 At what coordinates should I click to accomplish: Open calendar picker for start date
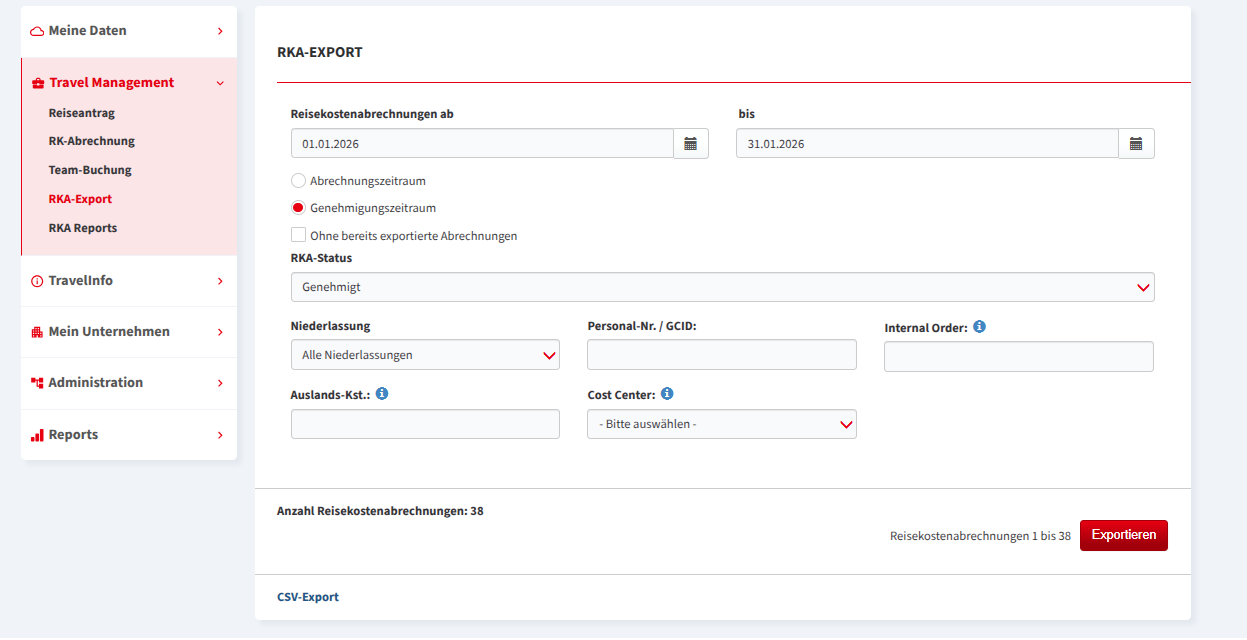(x=691, y=144)
